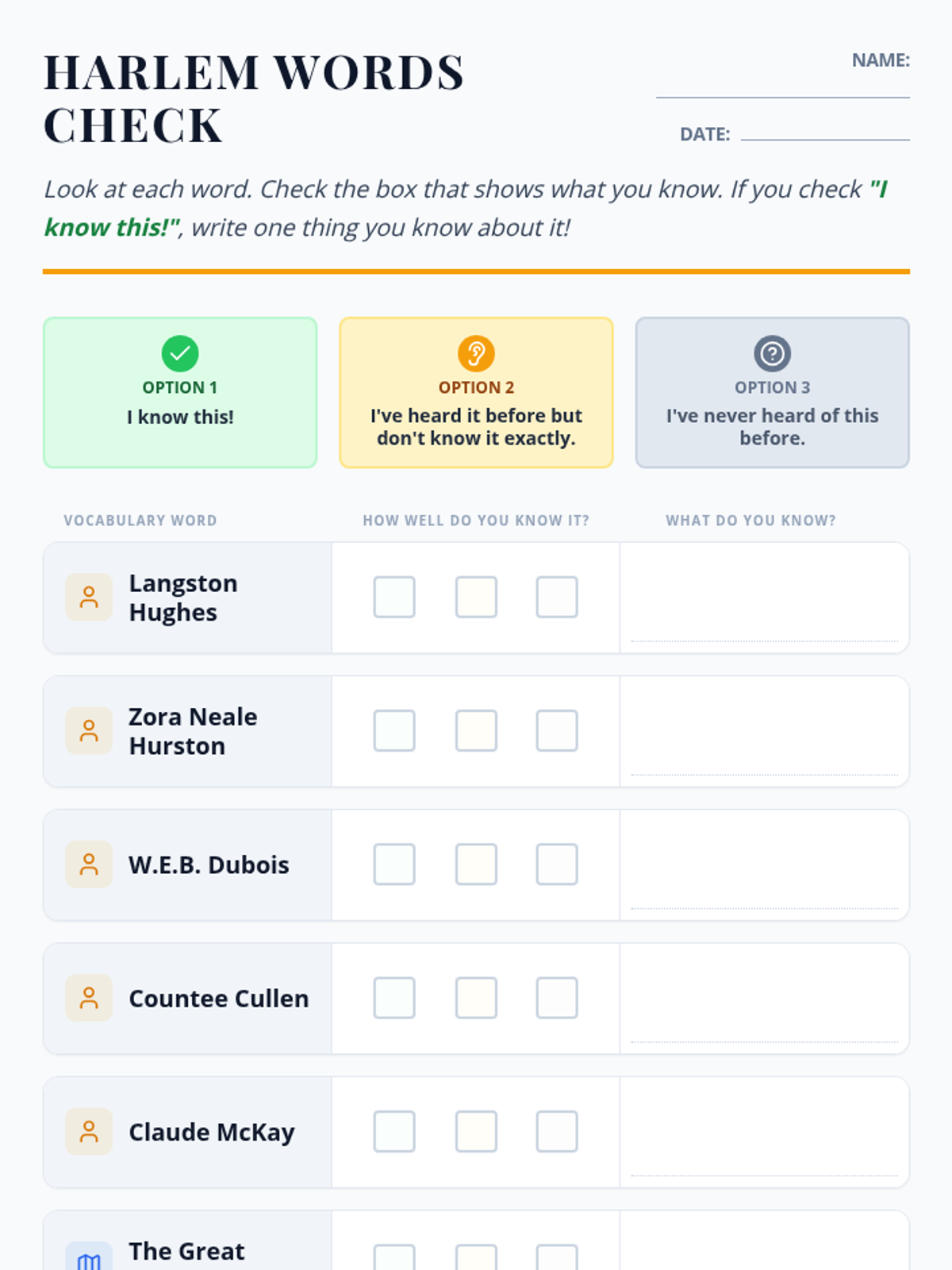Image resolution: width=952 pixels, height=1270 pixels.
Task: Check the third box for W.E.B. Dubois
Action: (x=557, y=864)
